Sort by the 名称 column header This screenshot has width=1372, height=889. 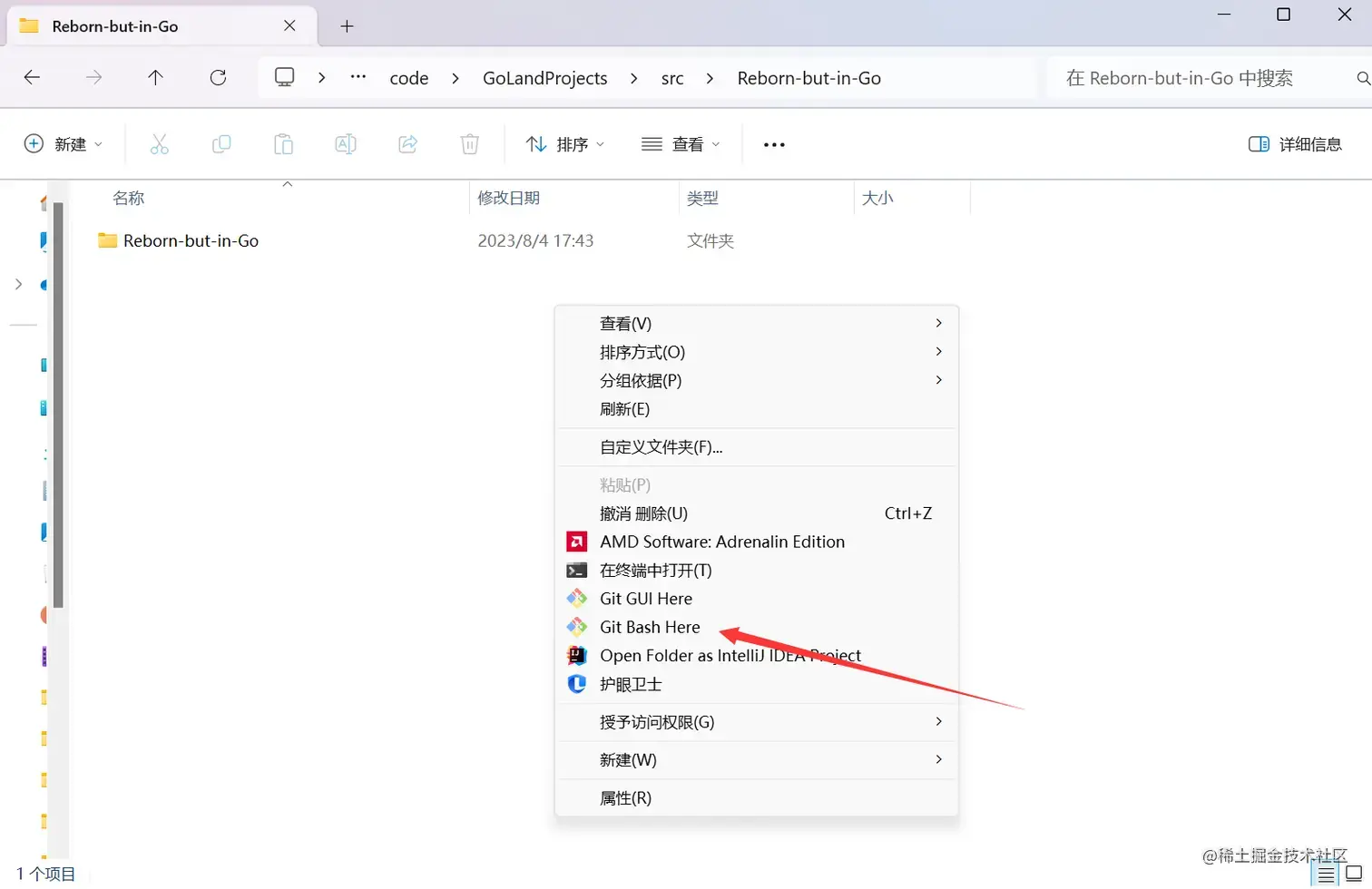pyautogui.click(x=129, y=198)
